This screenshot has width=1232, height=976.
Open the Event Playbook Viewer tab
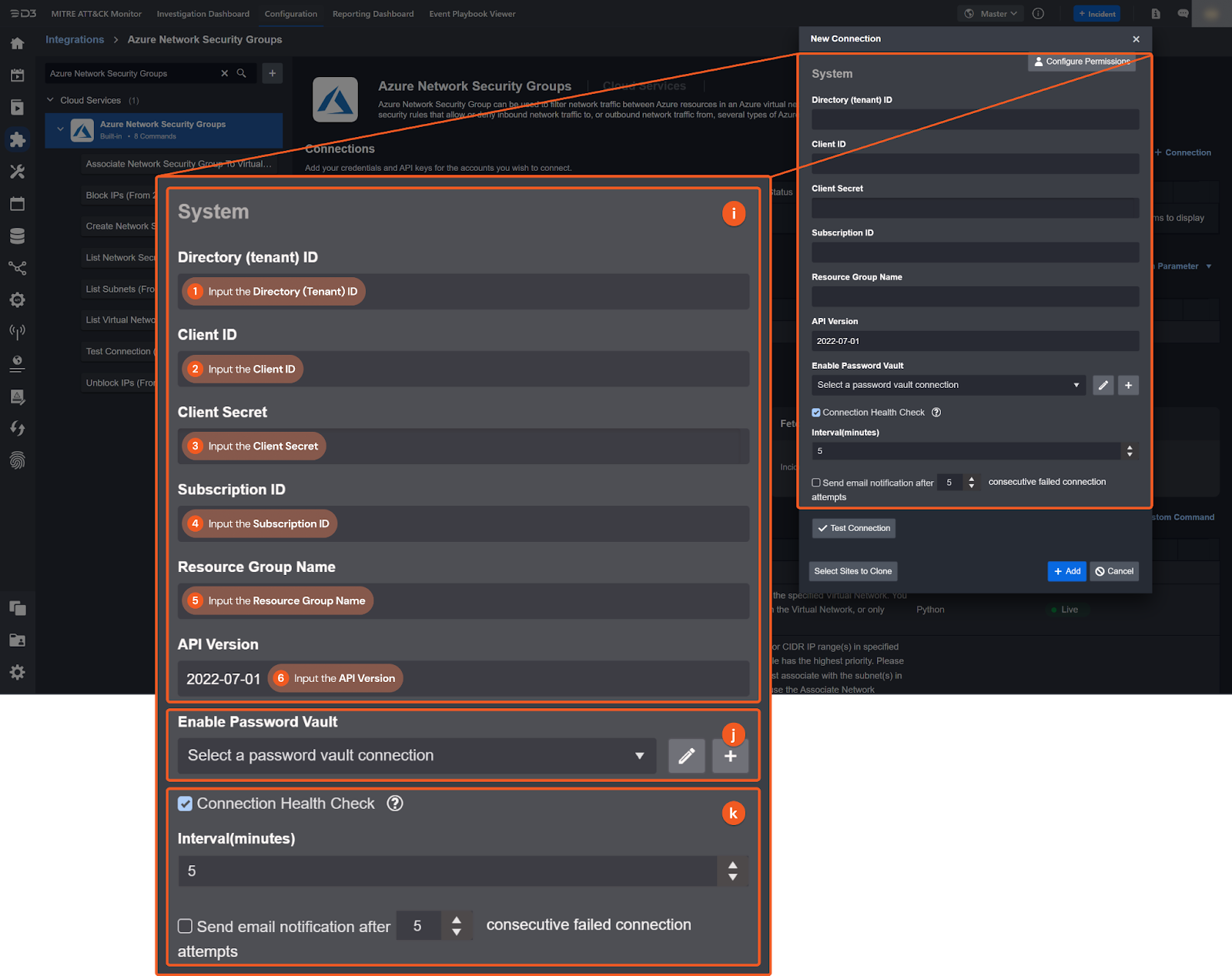point(472,14)
